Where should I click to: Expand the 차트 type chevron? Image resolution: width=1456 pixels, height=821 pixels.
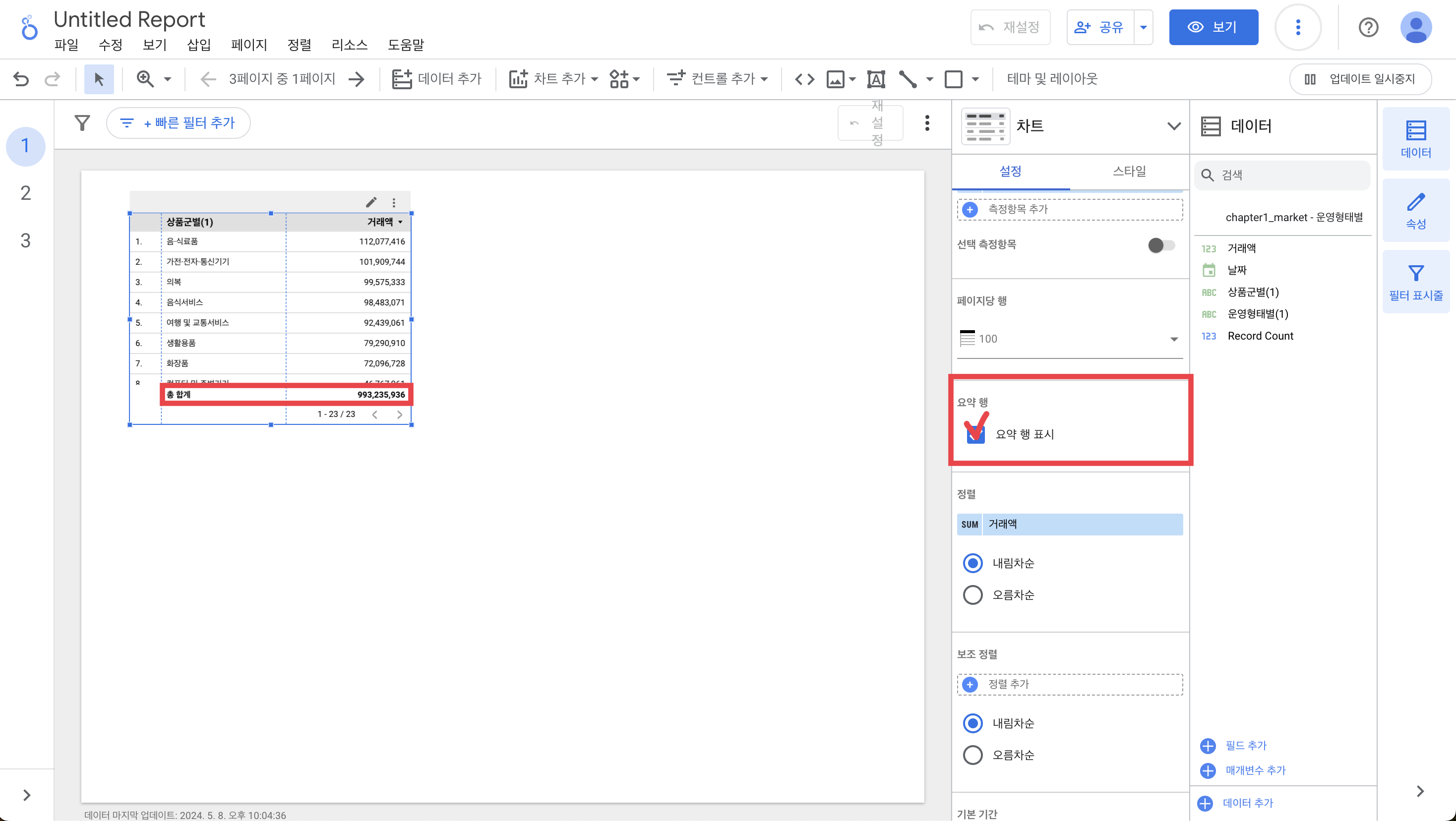click(1173, 125)
